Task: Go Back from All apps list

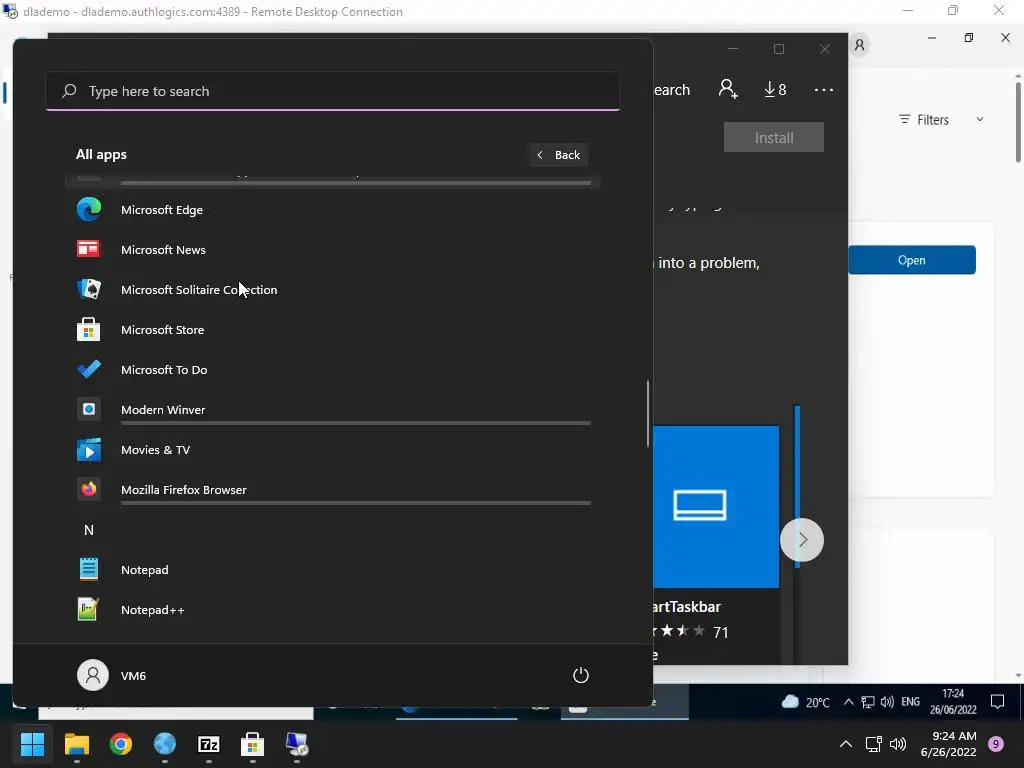Action: tap(558, 155)
